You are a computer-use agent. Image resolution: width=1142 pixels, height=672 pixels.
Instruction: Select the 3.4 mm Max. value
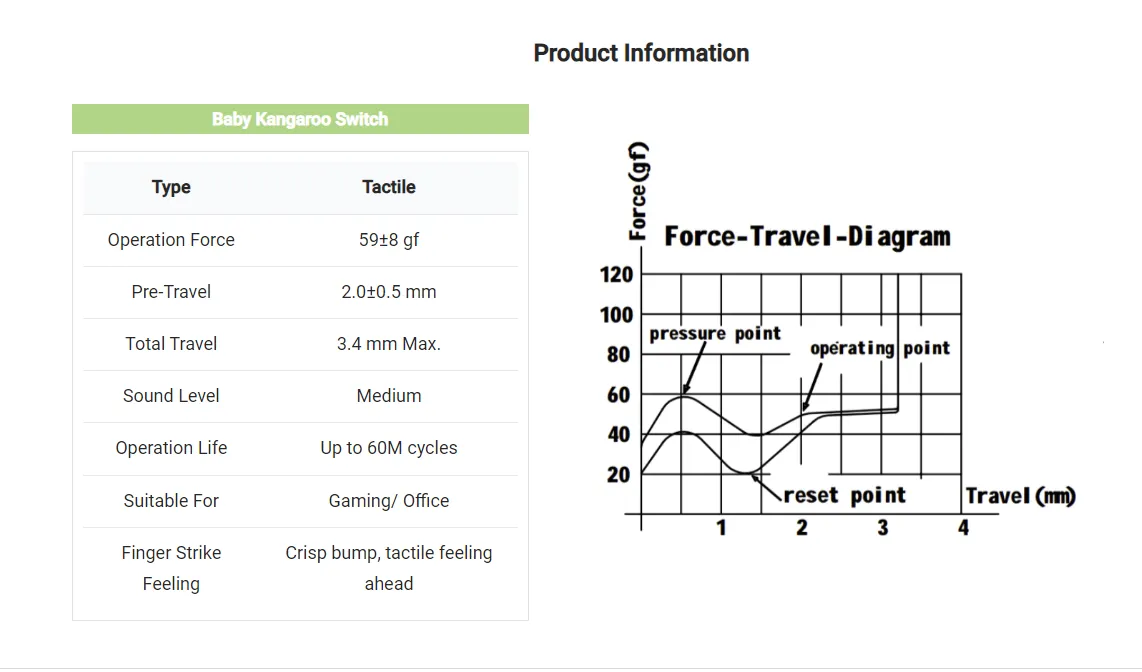(x=388, y=344)
